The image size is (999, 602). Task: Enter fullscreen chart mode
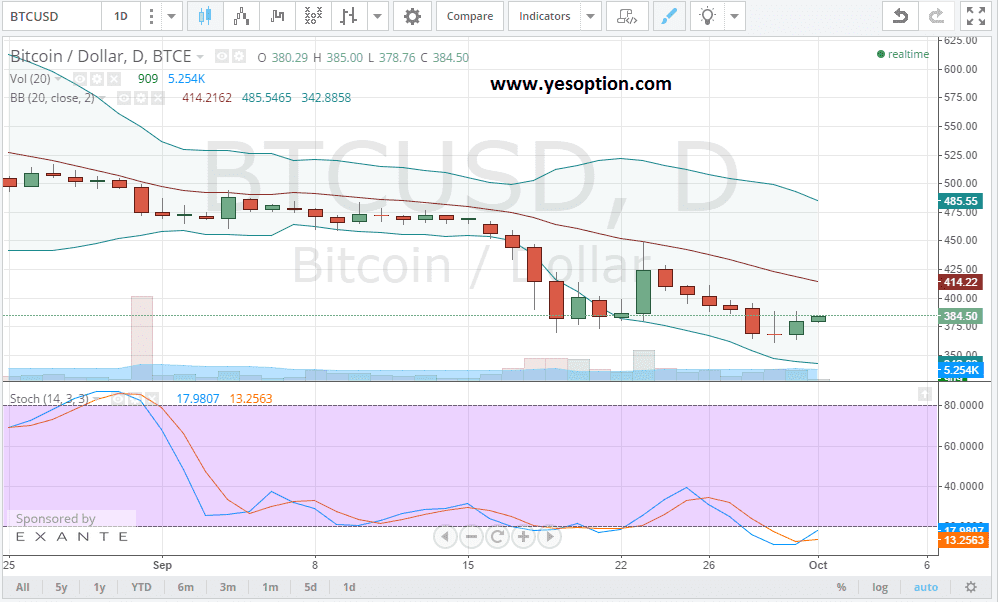tap(975, 15)
